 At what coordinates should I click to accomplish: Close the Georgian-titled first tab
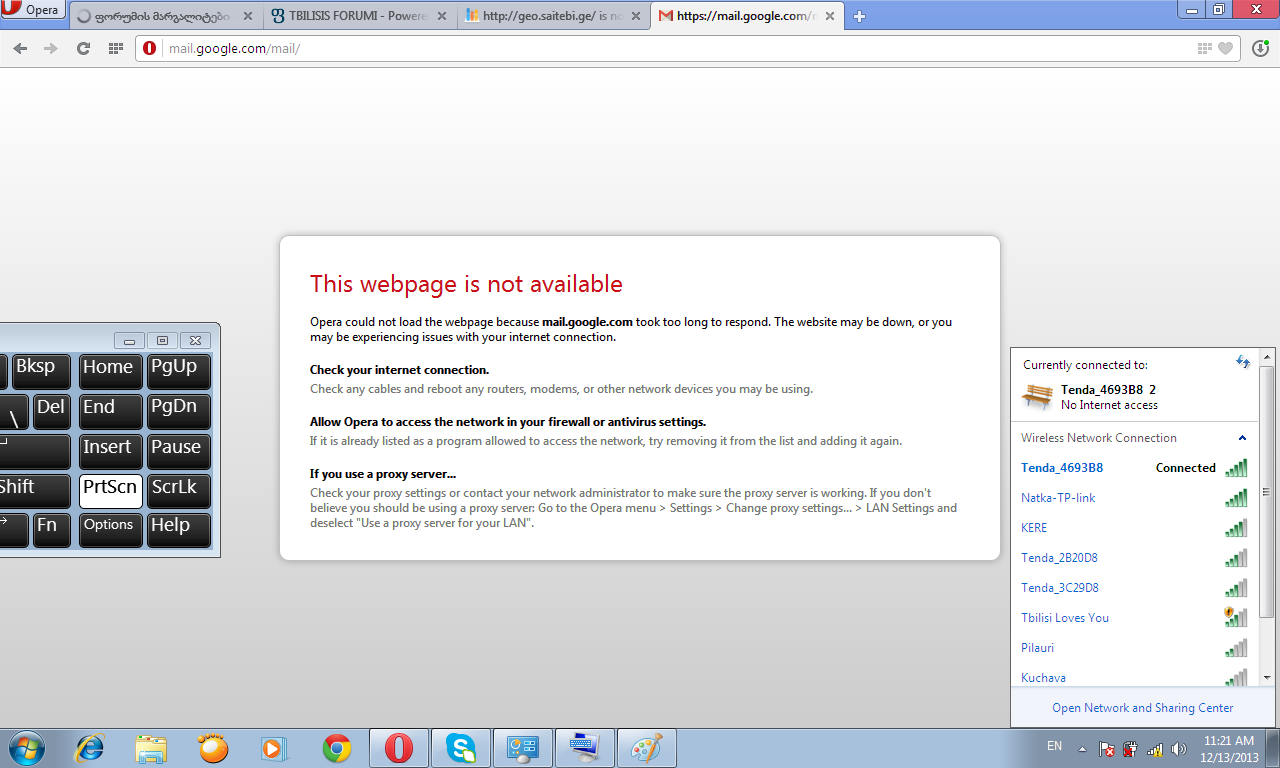[247, 16]
